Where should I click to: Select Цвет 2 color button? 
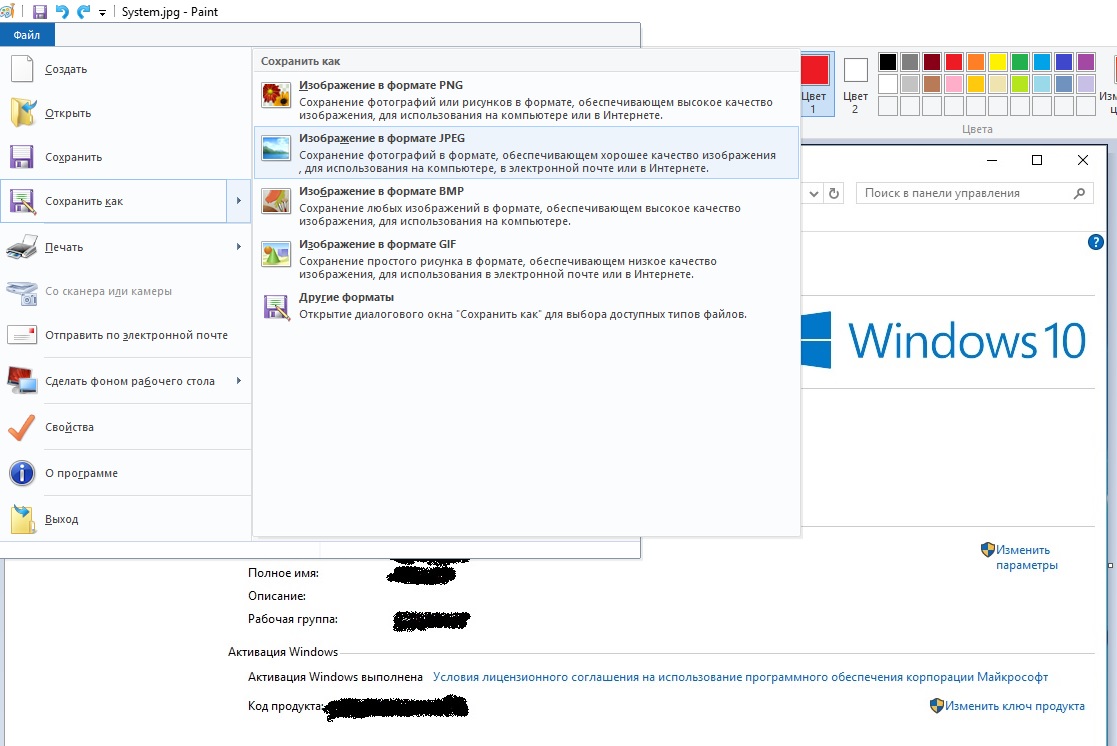(x=855, y=84)
